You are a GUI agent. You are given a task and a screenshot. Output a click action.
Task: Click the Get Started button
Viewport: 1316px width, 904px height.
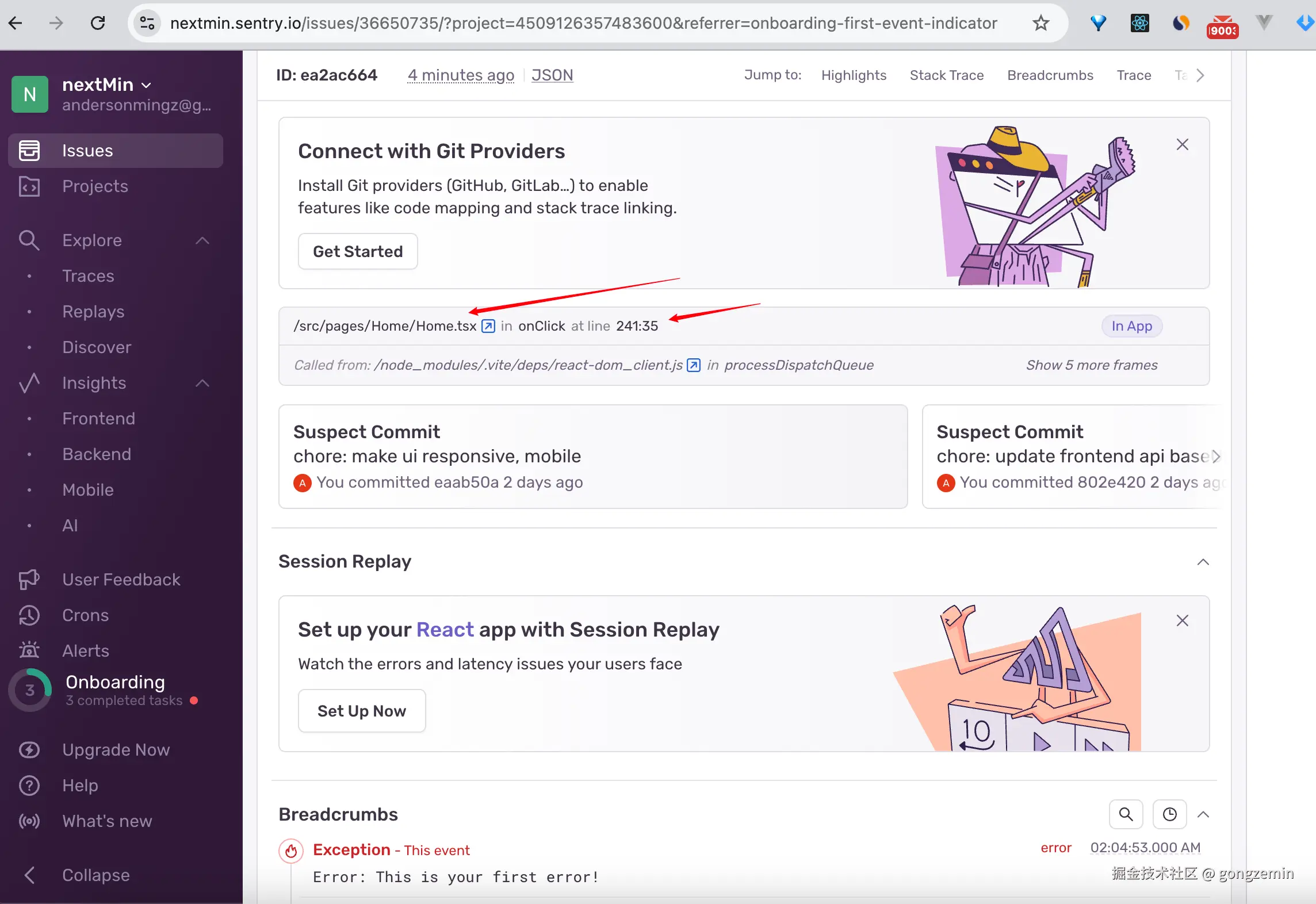pos(357,251)
